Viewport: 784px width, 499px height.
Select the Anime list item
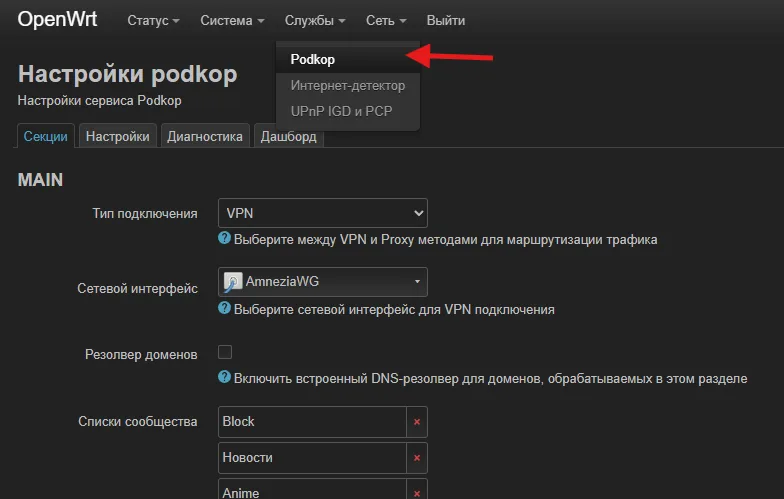click(x=312, y=491)
